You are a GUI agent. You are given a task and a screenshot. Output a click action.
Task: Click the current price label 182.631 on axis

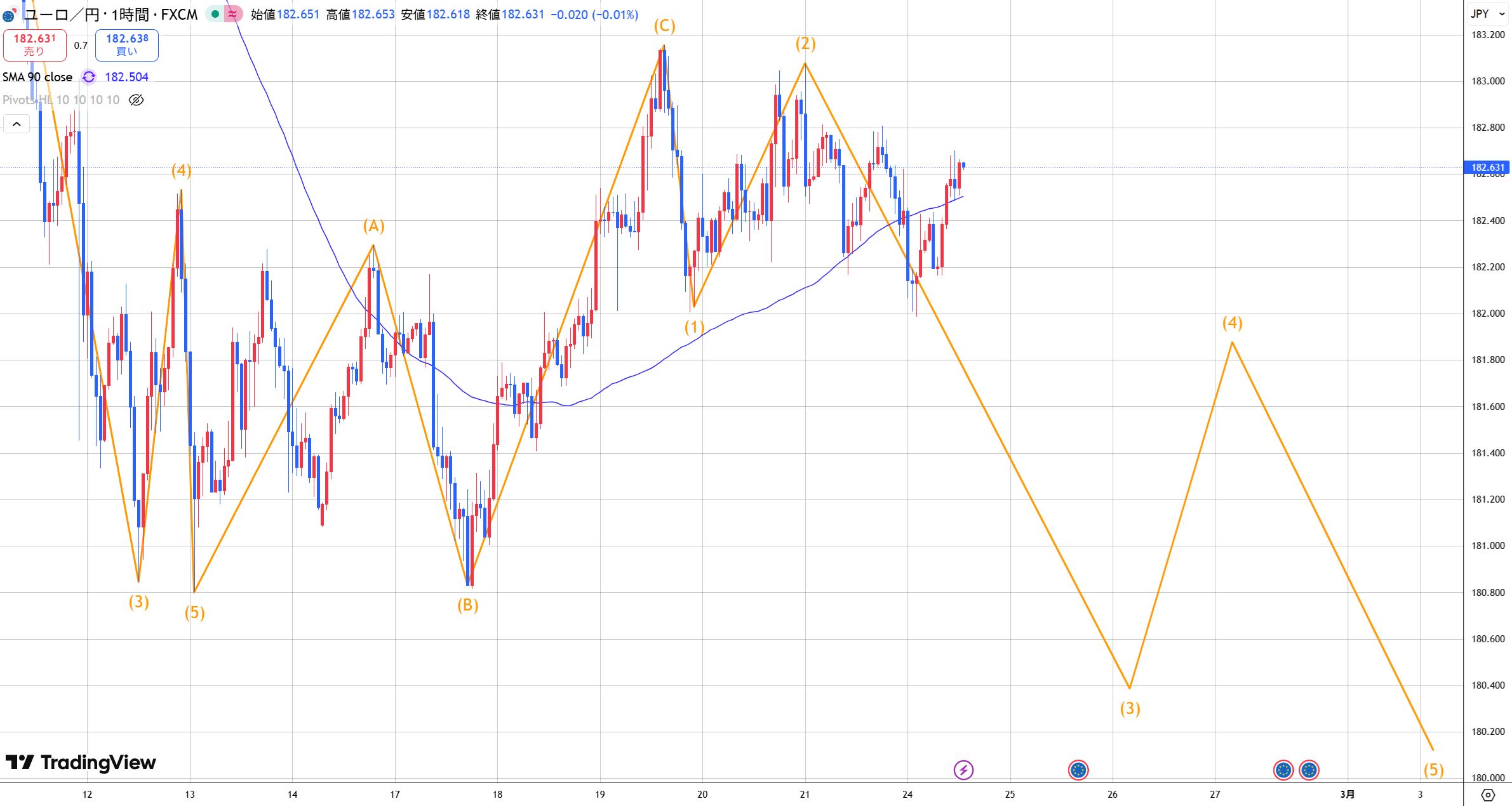pyautogui.click(x=1487, y=168)
